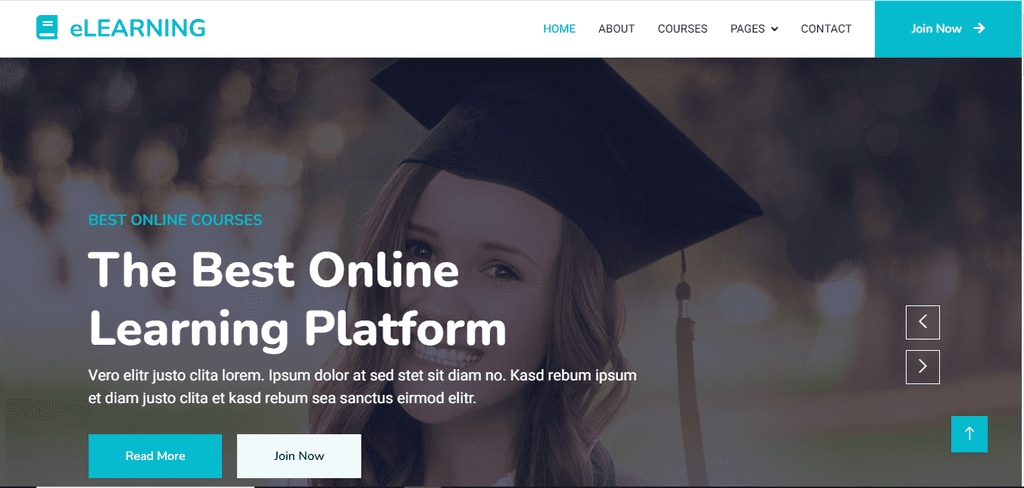Click the white Join Now hero button
This screenshot has width=1024, height=488.
[299, 456]
